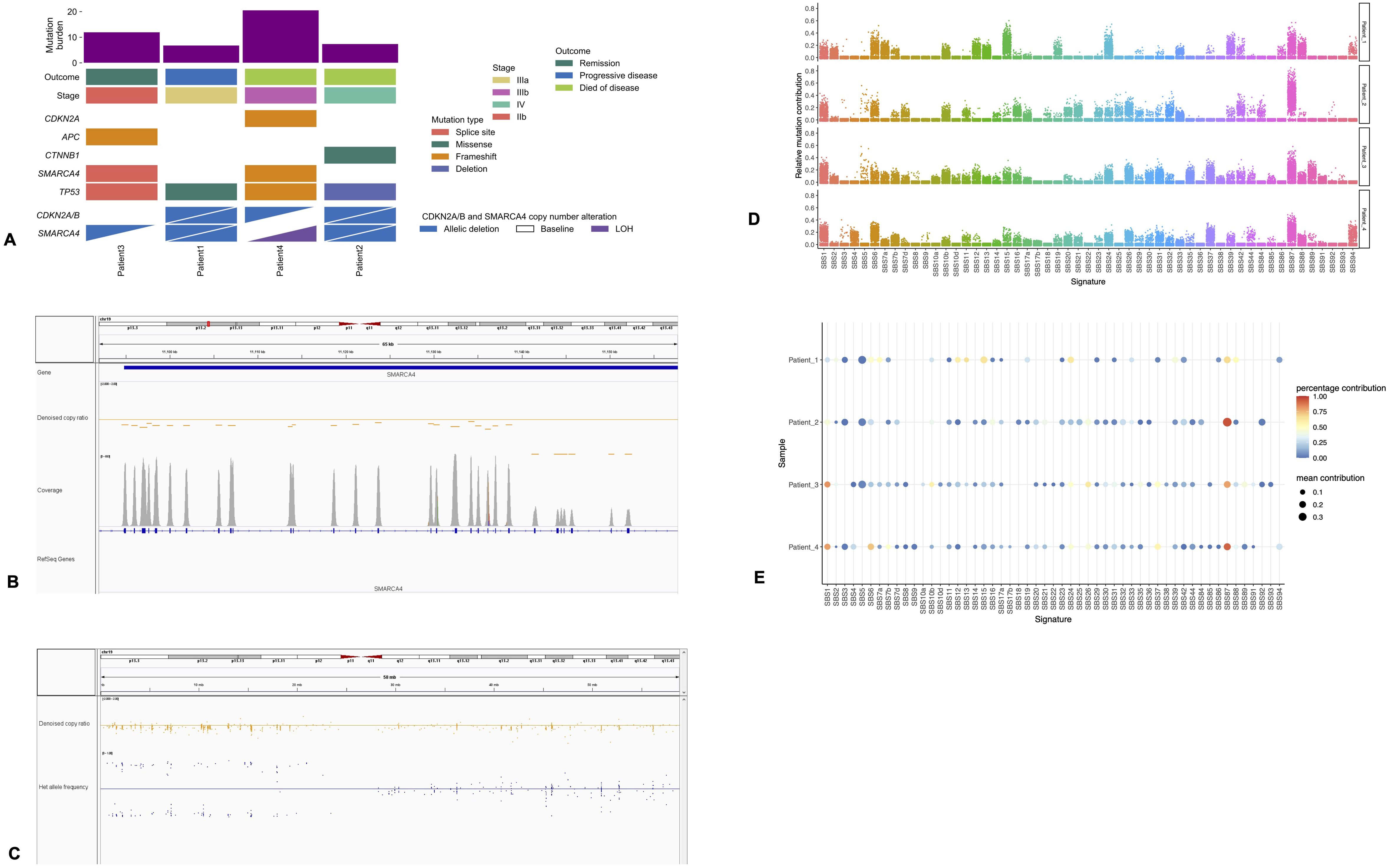Viewport: 1389px width, 868px height.
Task: Click the 'Relative mutation contribution' axis title
Action: pyautogui.click(x=798, y=125)
